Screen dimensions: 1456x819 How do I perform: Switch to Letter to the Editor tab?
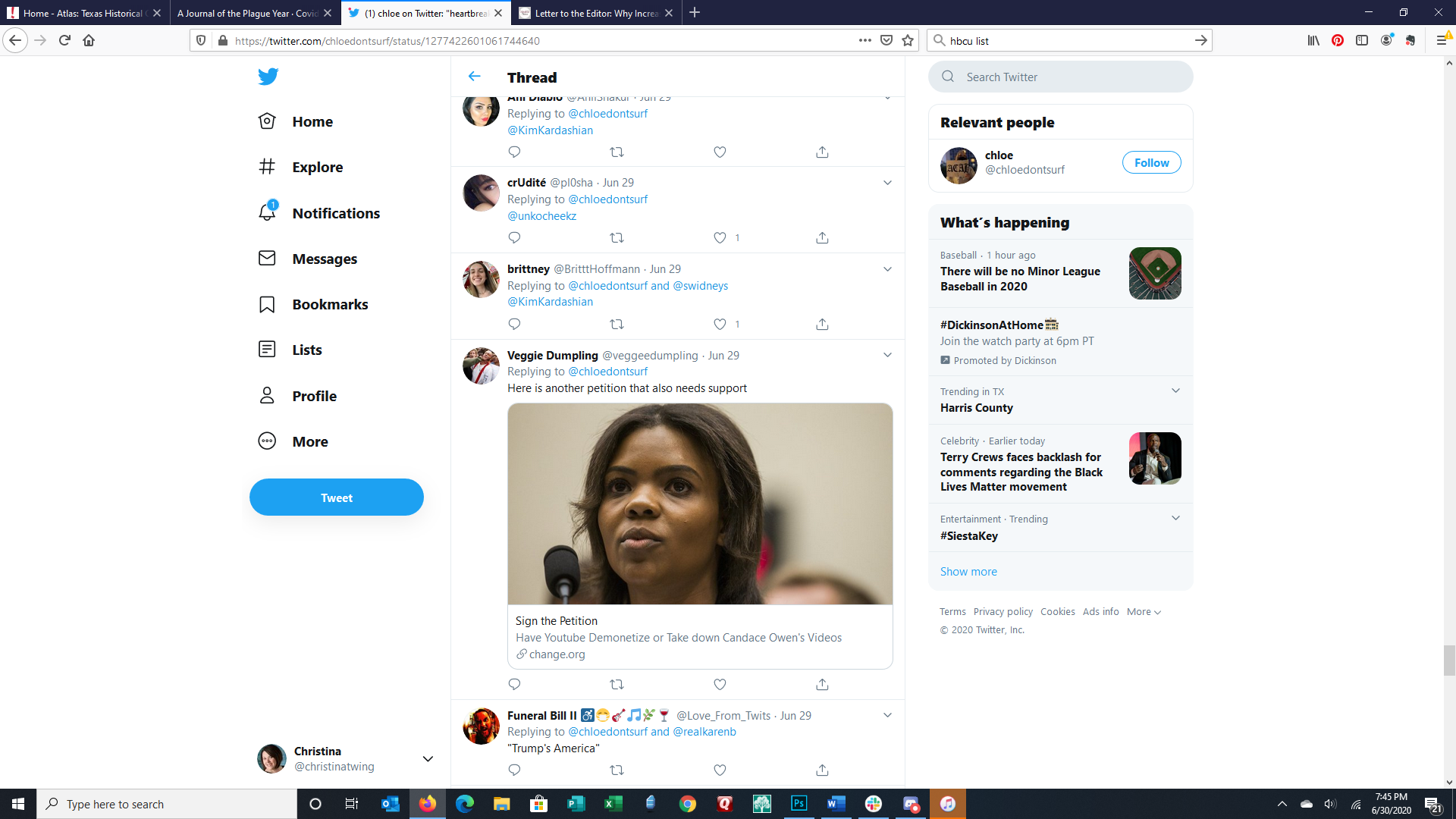(x=595, y=13)
